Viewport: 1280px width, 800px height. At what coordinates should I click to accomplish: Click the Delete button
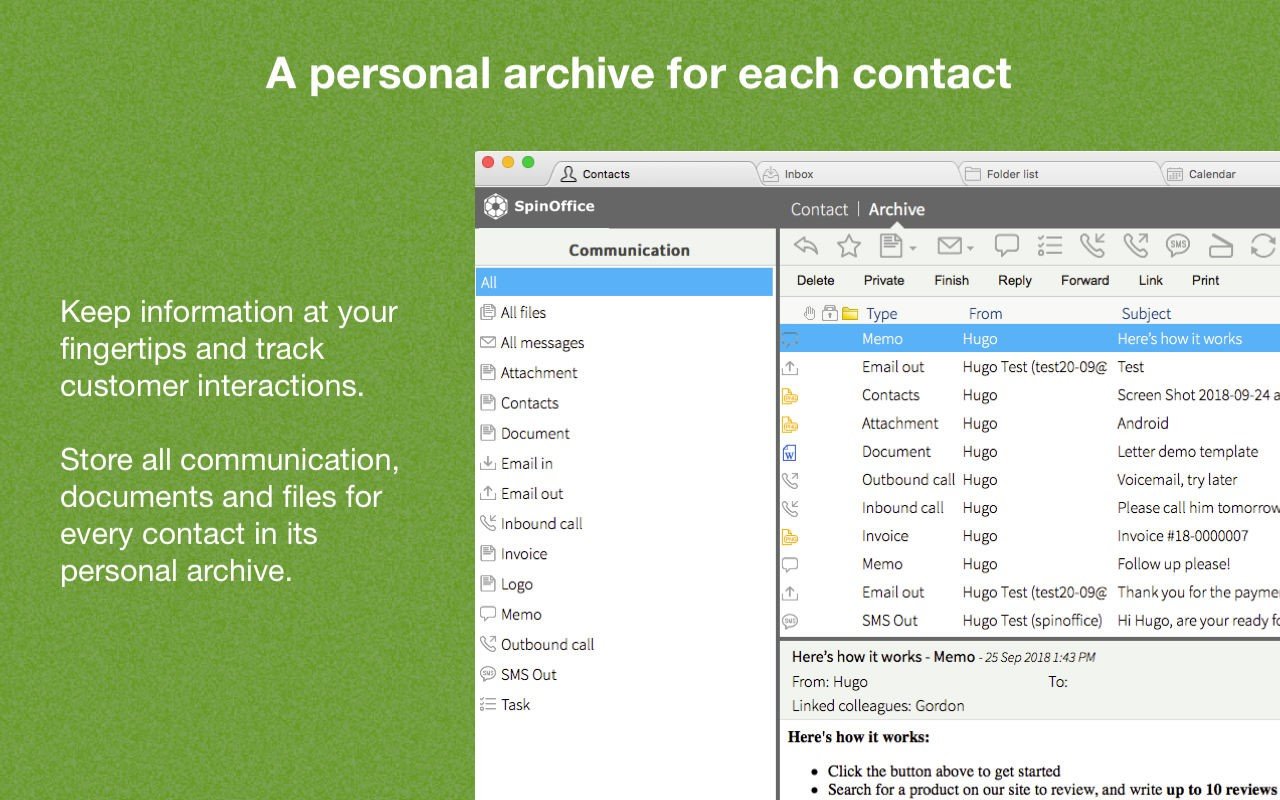click(816, 280)
